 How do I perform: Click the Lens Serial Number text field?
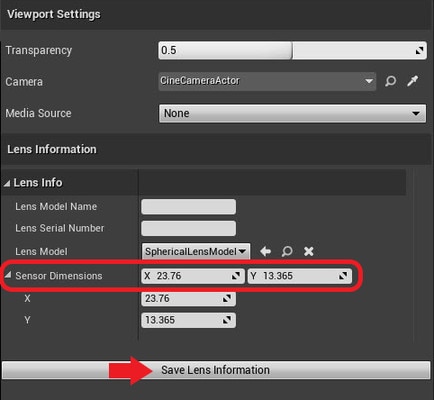point(188,228)
